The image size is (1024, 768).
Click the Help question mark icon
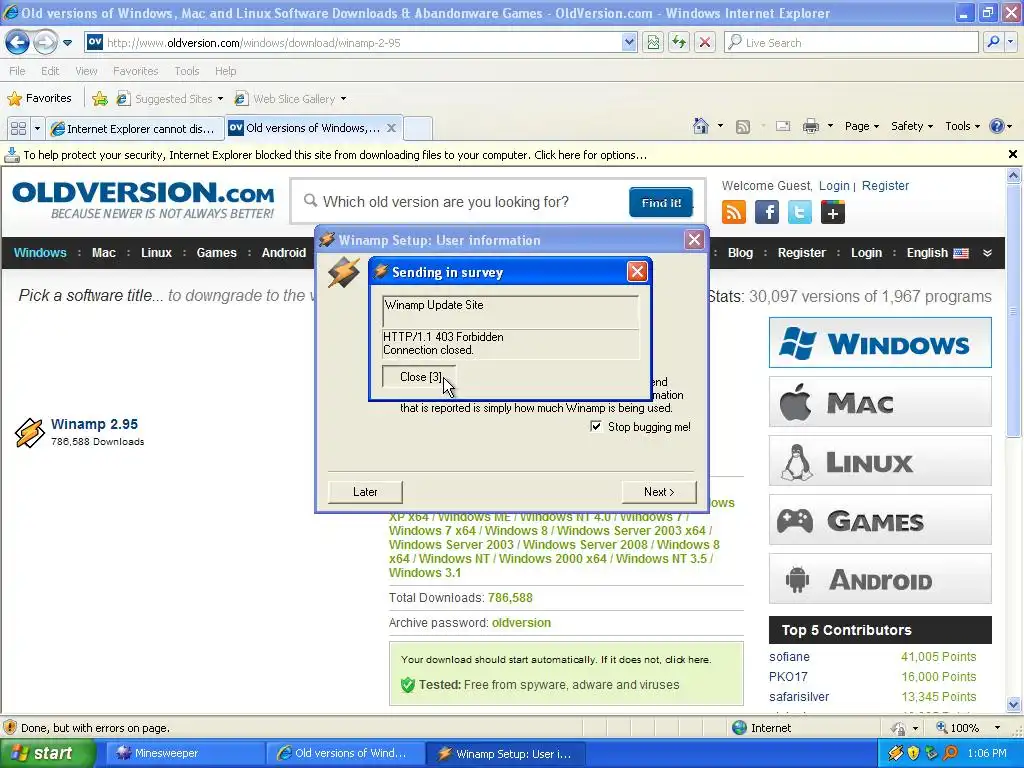(x=997, y=126)
